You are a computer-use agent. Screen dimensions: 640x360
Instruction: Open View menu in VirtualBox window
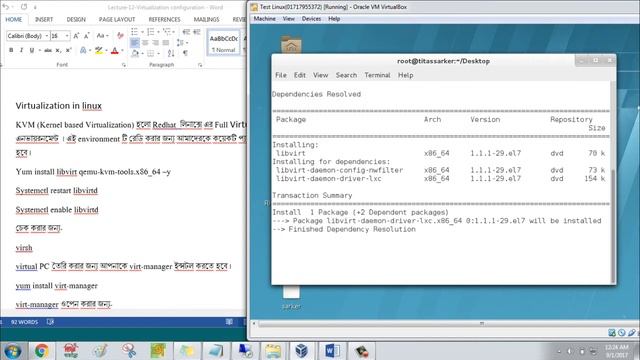point(289,19)
